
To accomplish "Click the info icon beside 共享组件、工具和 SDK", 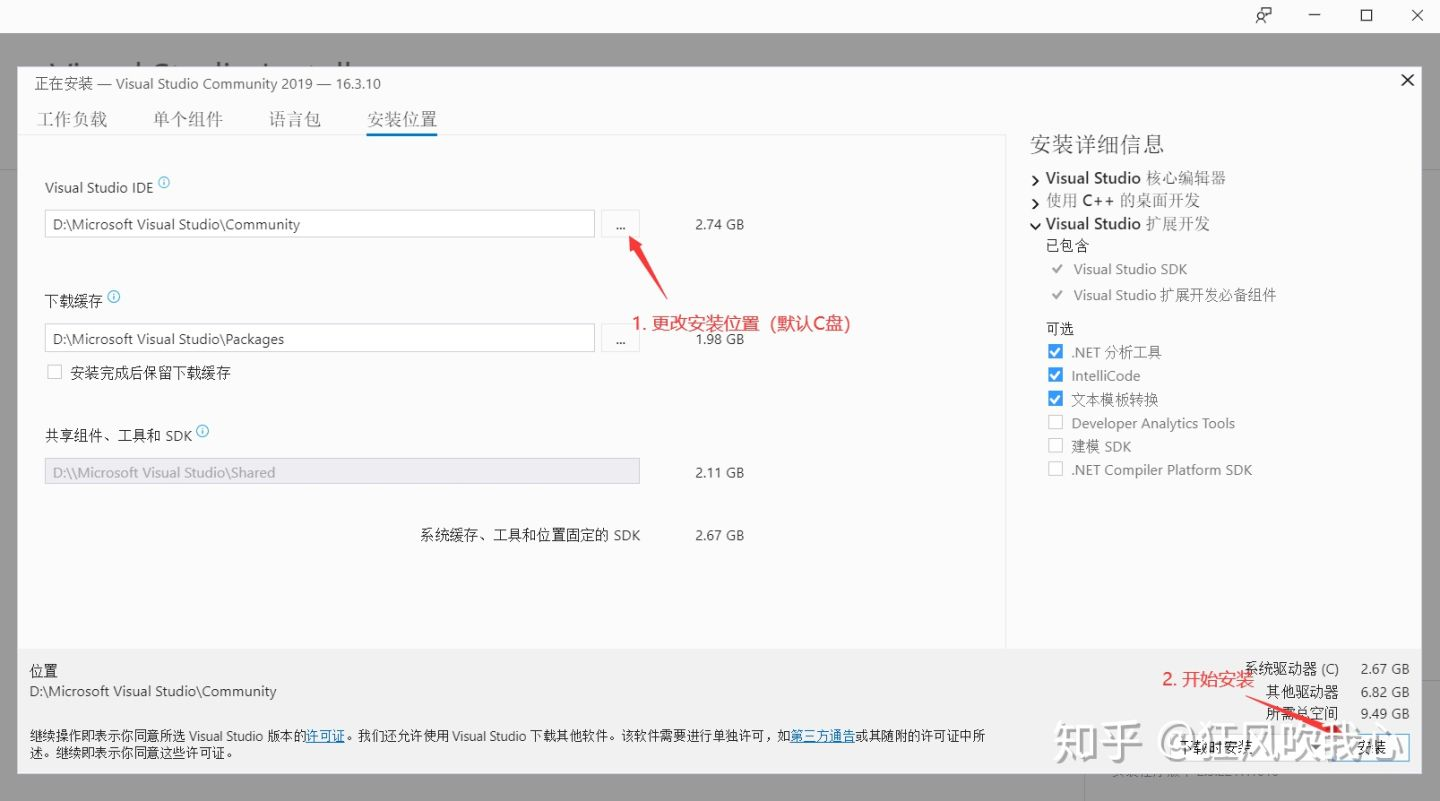I will click(x=201, y=430).
